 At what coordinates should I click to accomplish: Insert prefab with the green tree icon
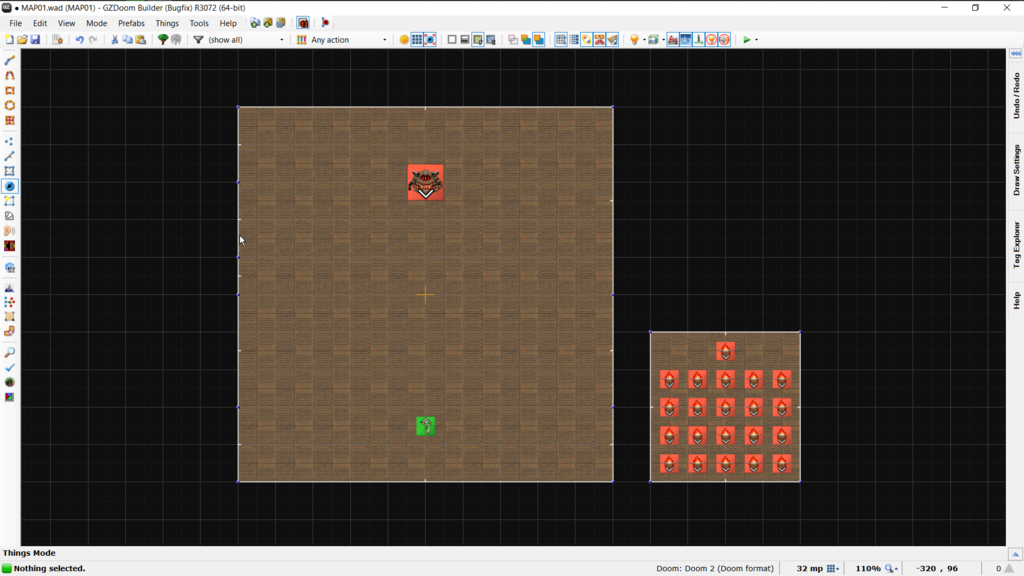pyautogui.click(x=163, y=40)
